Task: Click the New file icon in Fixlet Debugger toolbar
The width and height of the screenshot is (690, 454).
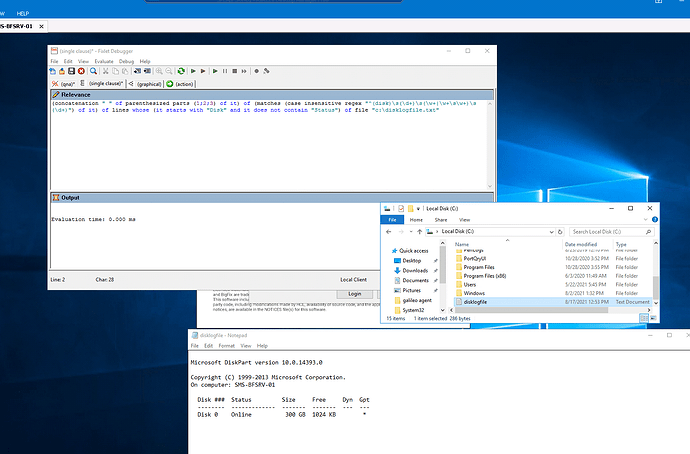Action: (53, 71)
